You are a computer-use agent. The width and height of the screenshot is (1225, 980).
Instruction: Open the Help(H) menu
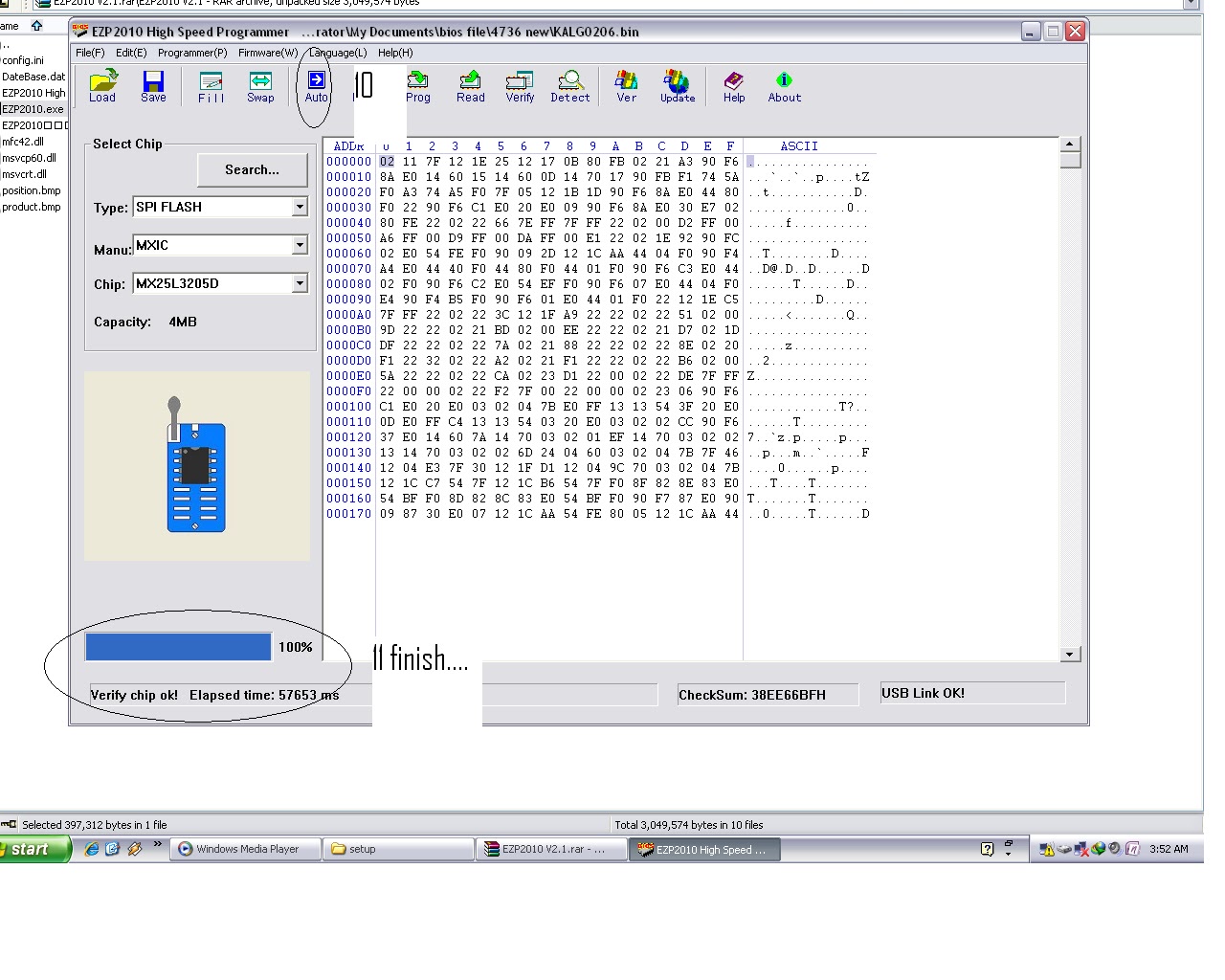click(x=395, y=53)
